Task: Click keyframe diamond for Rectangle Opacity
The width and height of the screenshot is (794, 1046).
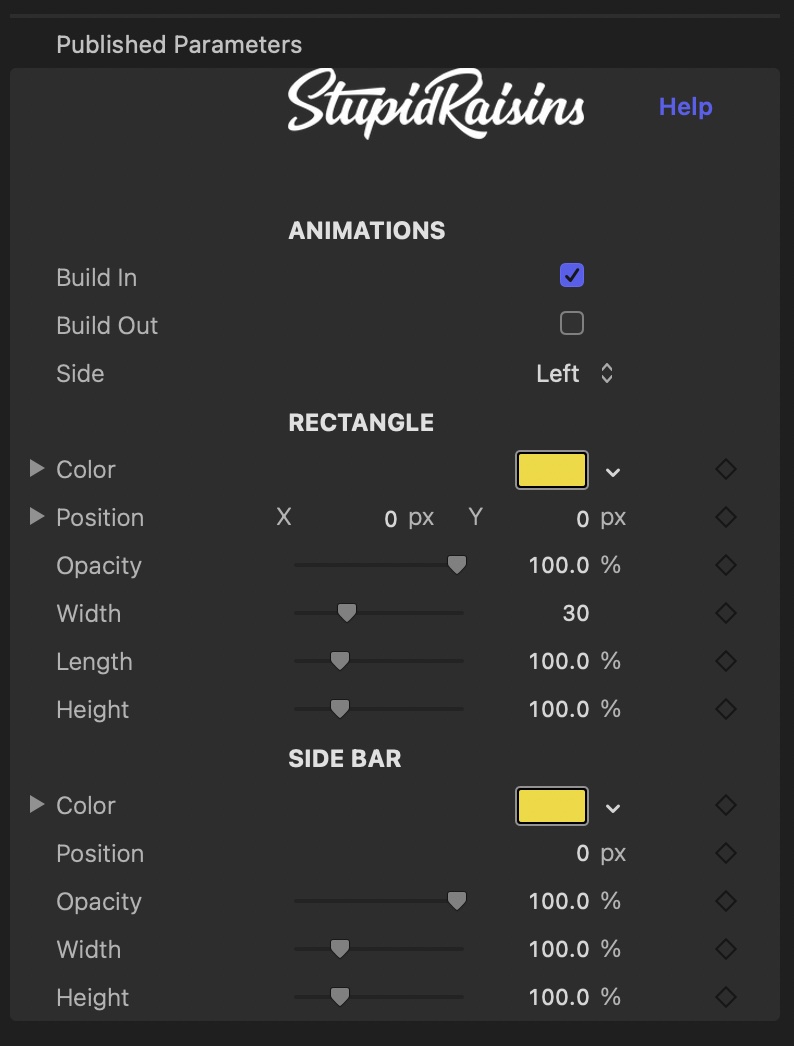Action: (x=725, y=565)
